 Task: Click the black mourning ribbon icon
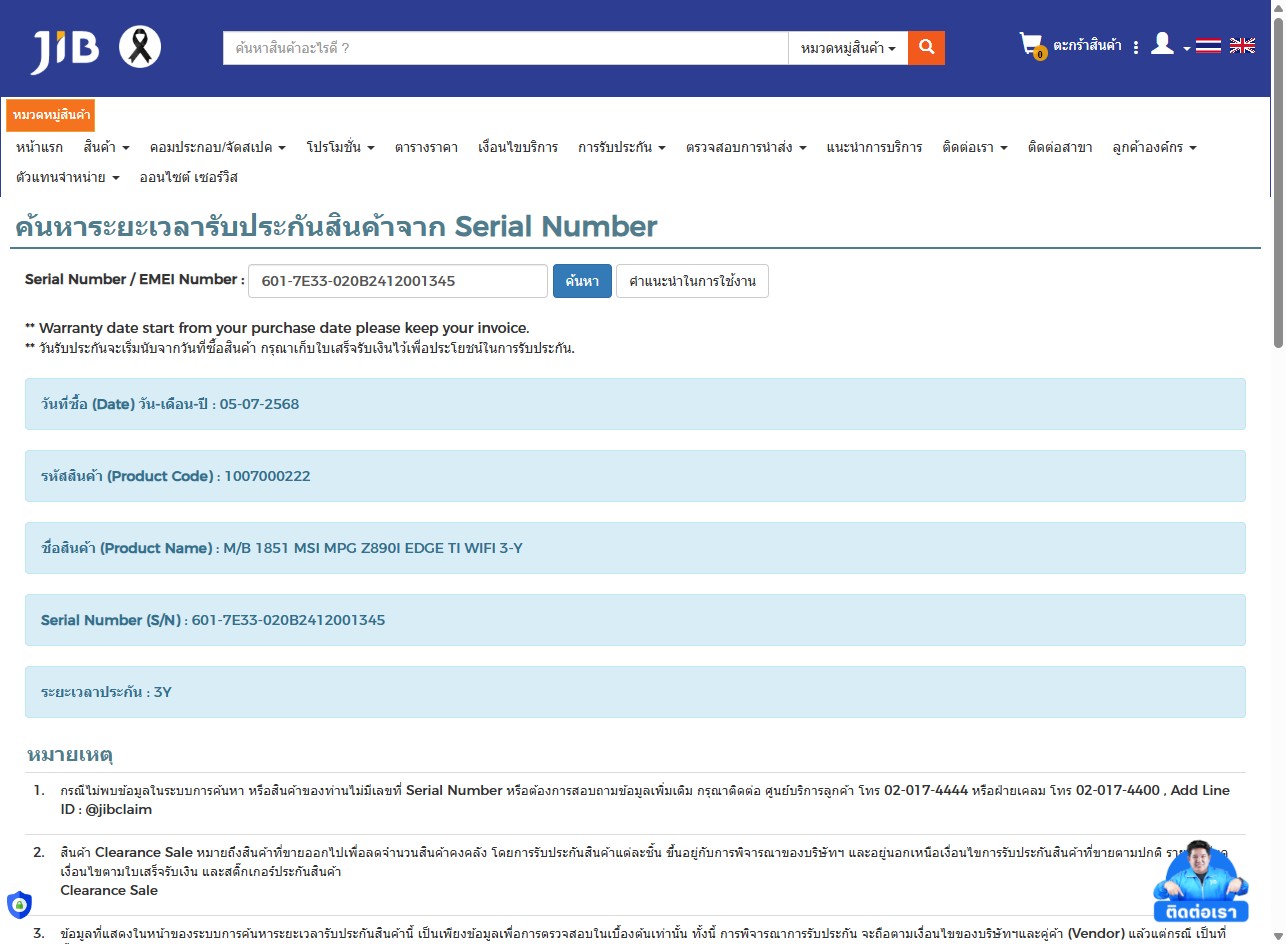[140, 48]
